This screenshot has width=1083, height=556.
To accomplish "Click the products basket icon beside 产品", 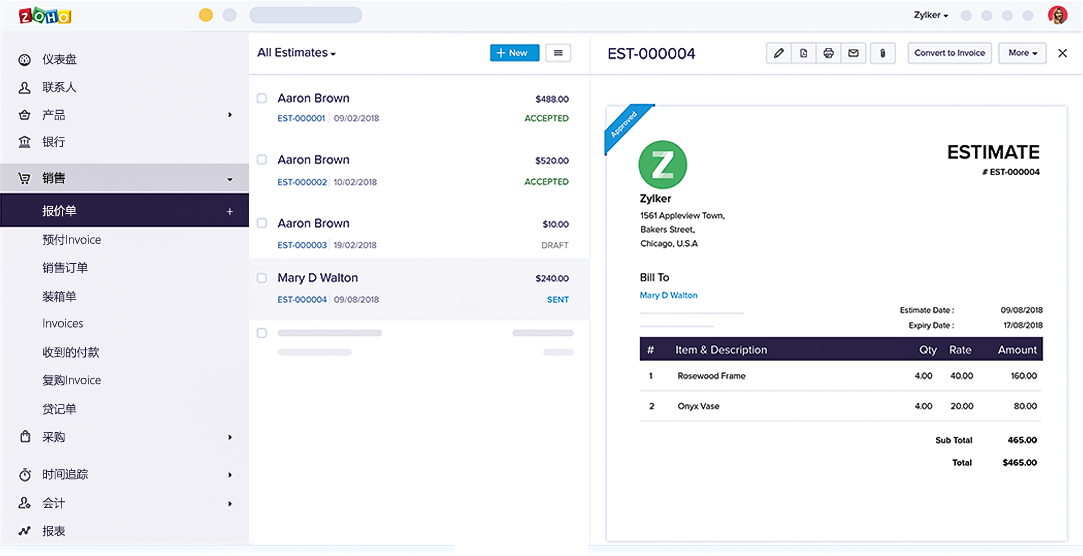I will (x=25, y=115).
